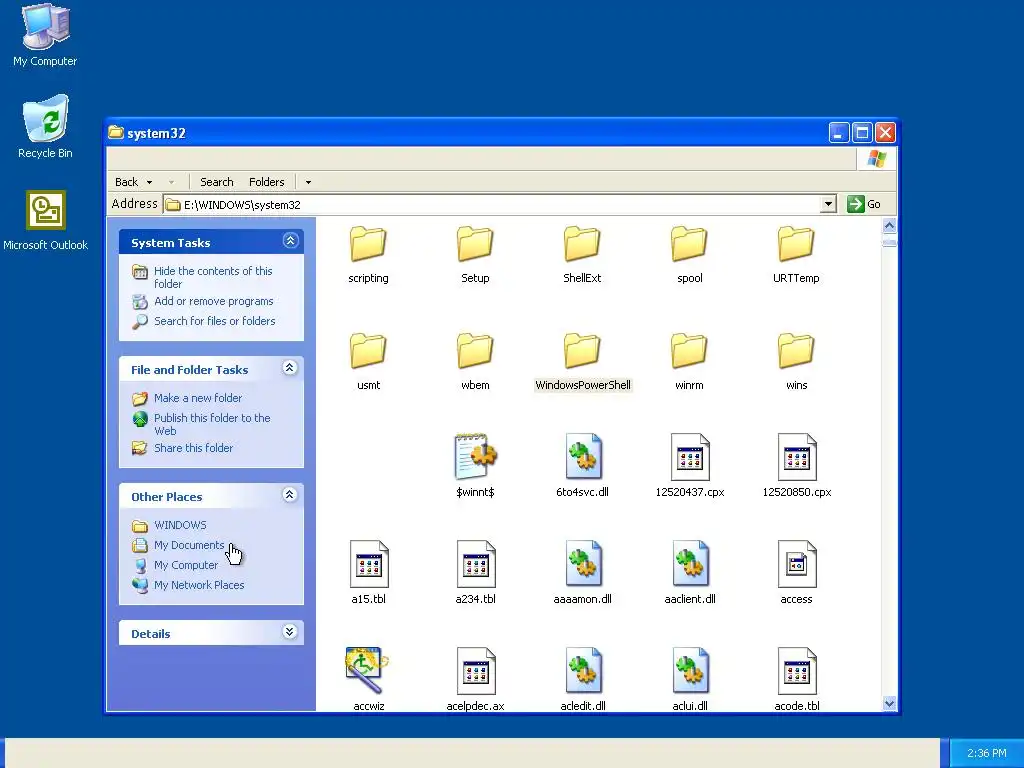Screen dimensions: 1024x768
Task: Collapse the System Tasks panel
Action: (291, 241)
